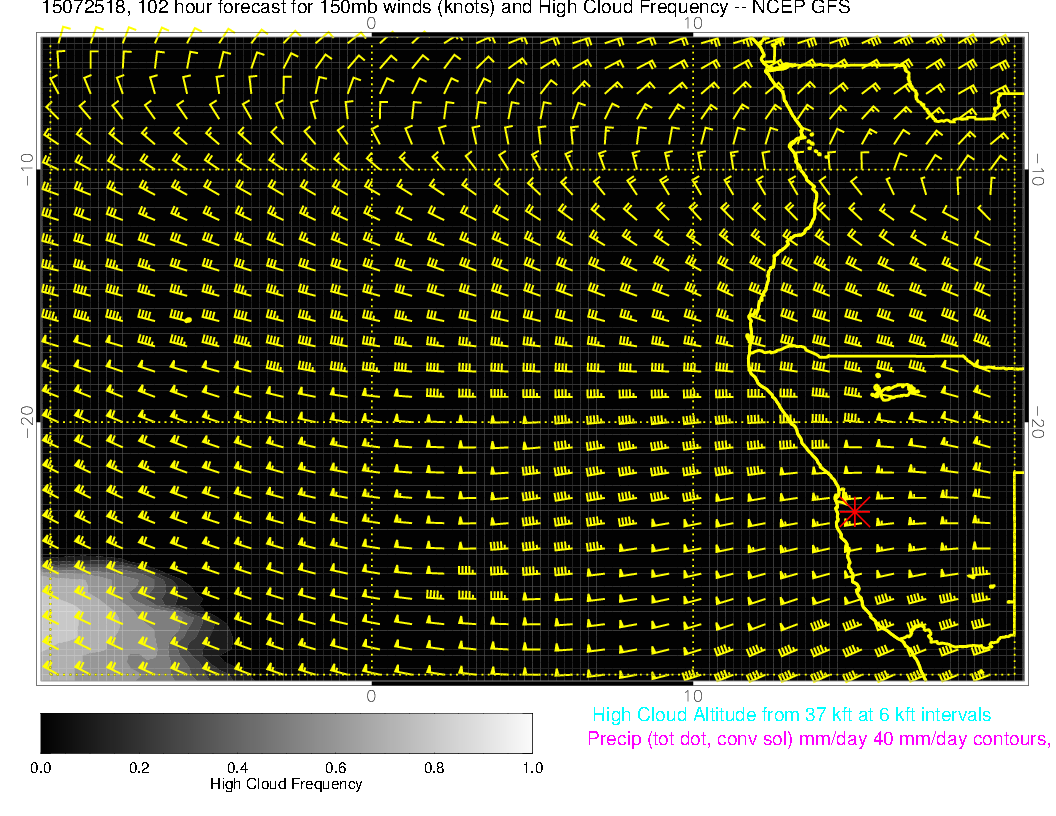Select the 0.4 colorbar tick label
Screen dimensions: 1056x816
(237, 768)
